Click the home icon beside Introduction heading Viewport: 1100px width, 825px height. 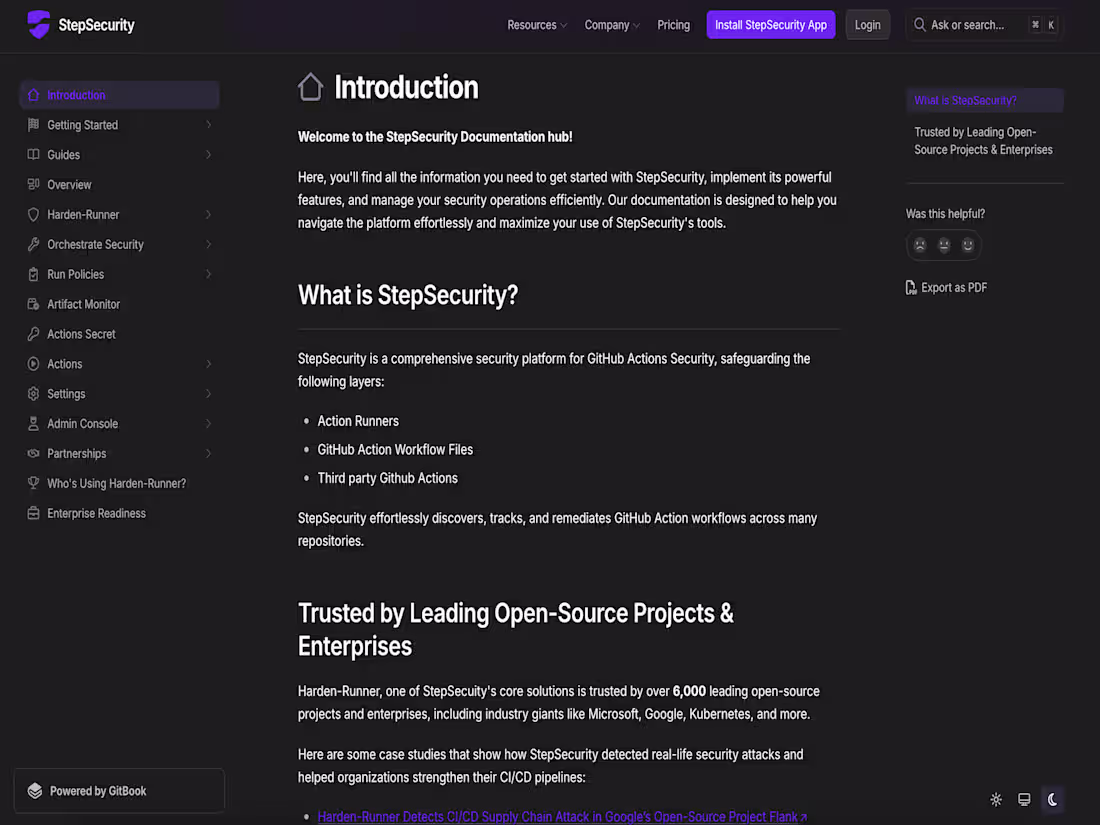[x=310, y=87]
